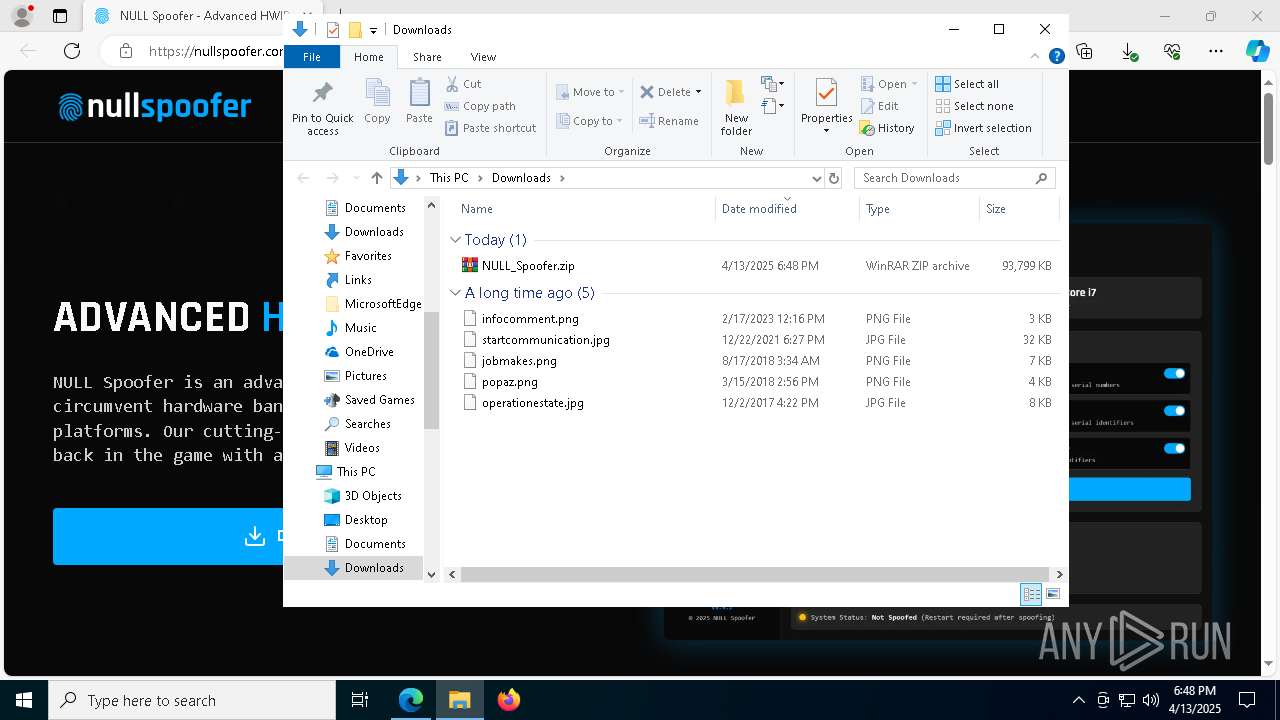The width and height of the screenshot is (1280, 720).
Task: Select 3D Objects in navigation pane
Action: pyautogui.click(x=373, y=496)
